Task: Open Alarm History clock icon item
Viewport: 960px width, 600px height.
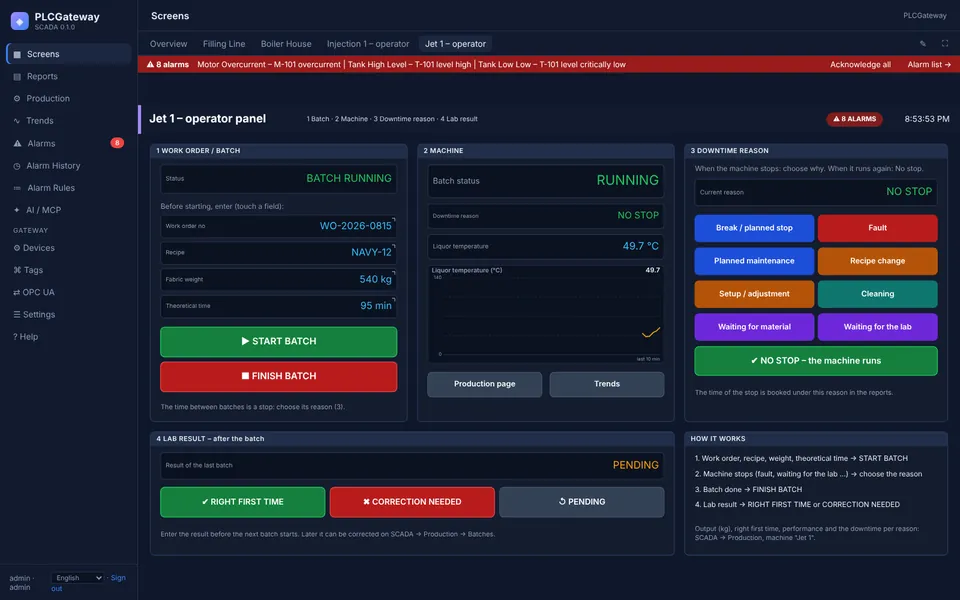Action: [17, 166]
